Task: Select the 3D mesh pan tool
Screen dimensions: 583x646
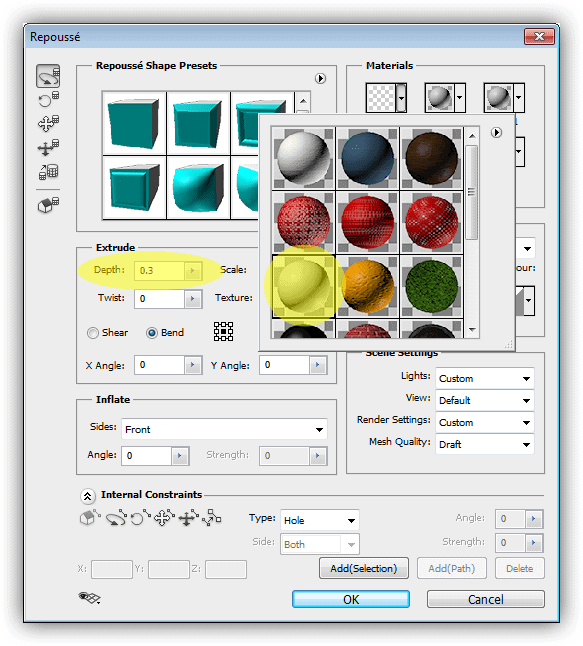Action: pos(48,123)
